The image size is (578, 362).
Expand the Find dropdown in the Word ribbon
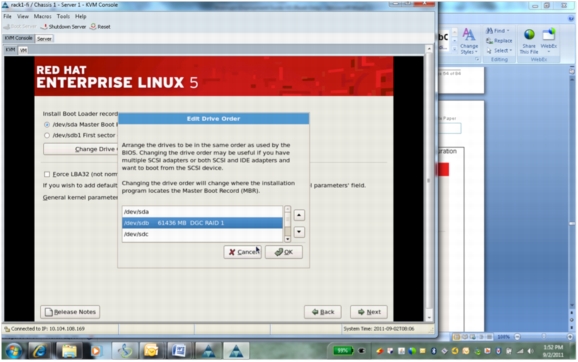498,31
